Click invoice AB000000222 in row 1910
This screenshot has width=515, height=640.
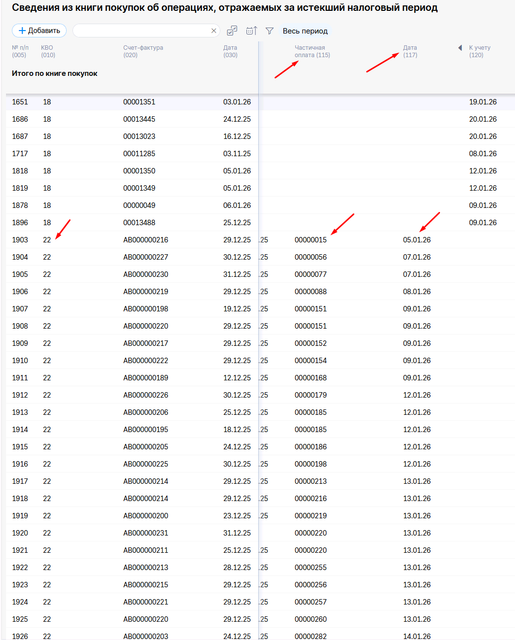(146, 360)
